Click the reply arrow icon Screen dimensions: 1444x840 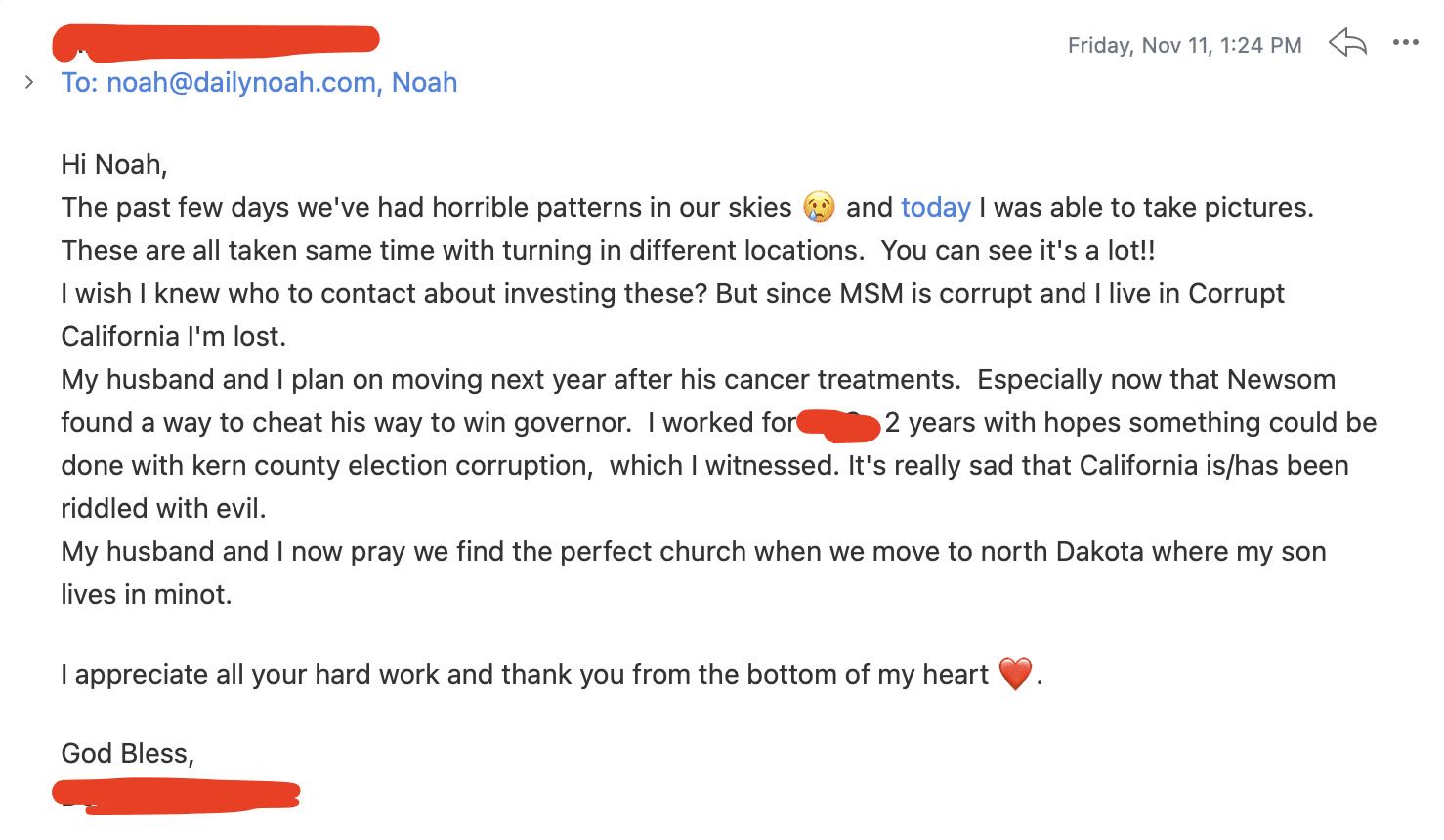coord(1347,43)
